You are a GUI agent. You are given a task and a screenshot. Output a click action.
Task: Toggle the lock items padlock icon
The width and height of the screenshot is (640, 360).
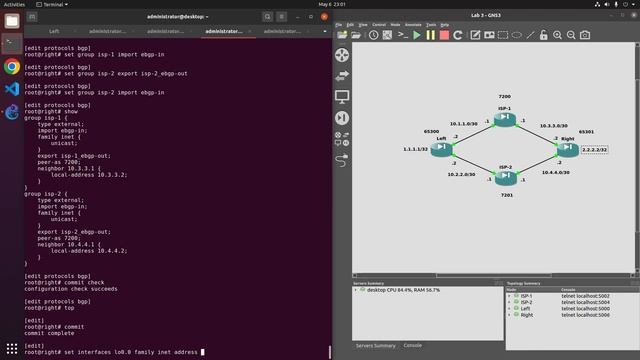coord(544,35)
